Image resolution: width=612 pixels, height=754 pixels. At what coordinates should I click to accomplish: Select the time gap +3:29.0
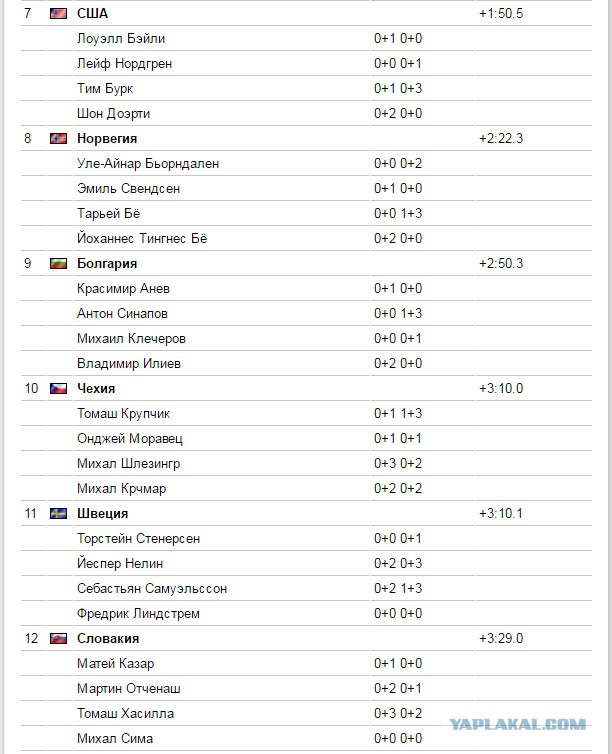pos(501,639)
